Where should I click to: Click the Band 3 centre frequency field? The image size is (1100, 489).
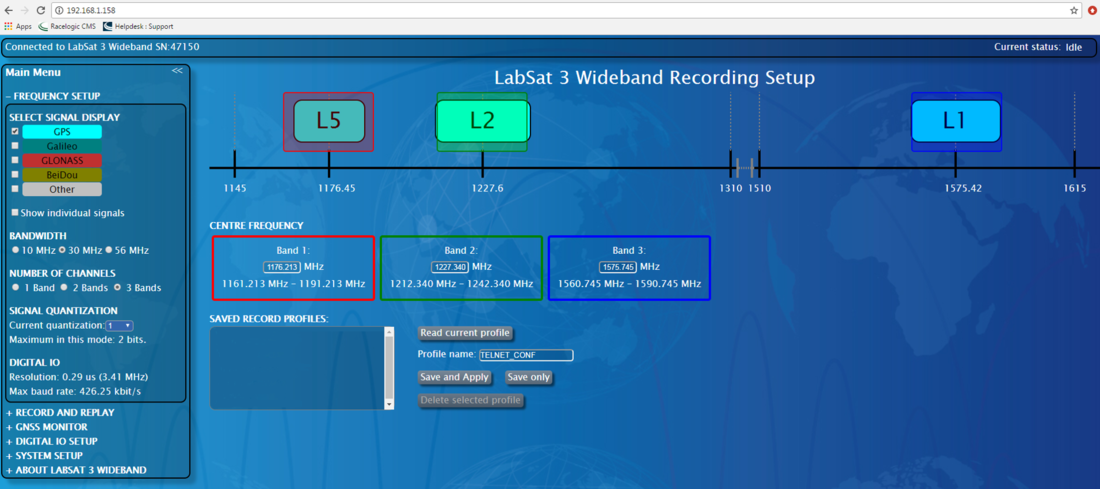pyautogui.click(x=618, y=267)
